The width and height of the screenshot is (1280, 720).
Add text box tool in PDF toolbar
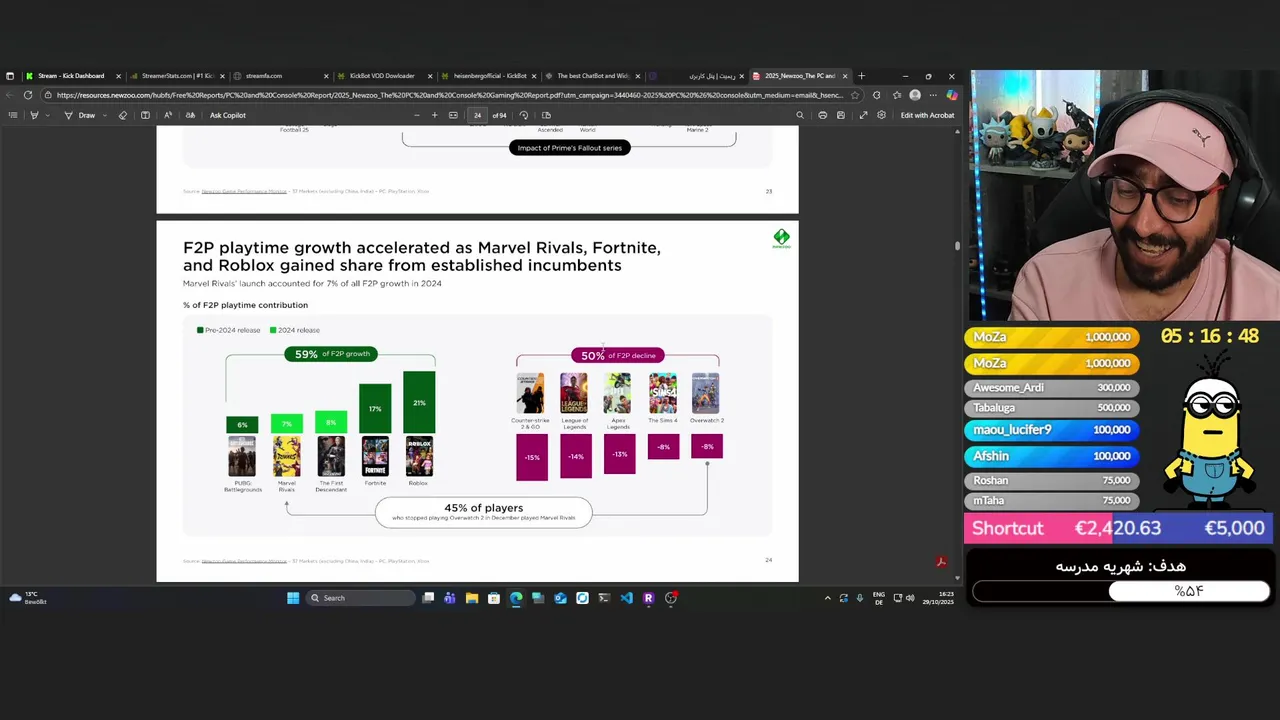(x=145, y=115)
